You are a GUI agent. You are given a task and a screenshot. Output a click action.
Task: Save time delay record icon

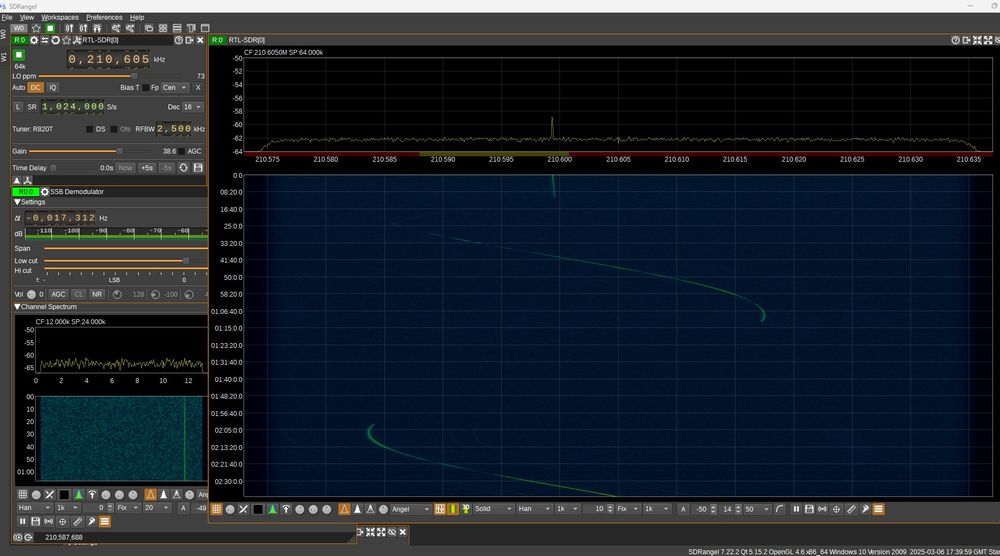click(x=198, y=168)
